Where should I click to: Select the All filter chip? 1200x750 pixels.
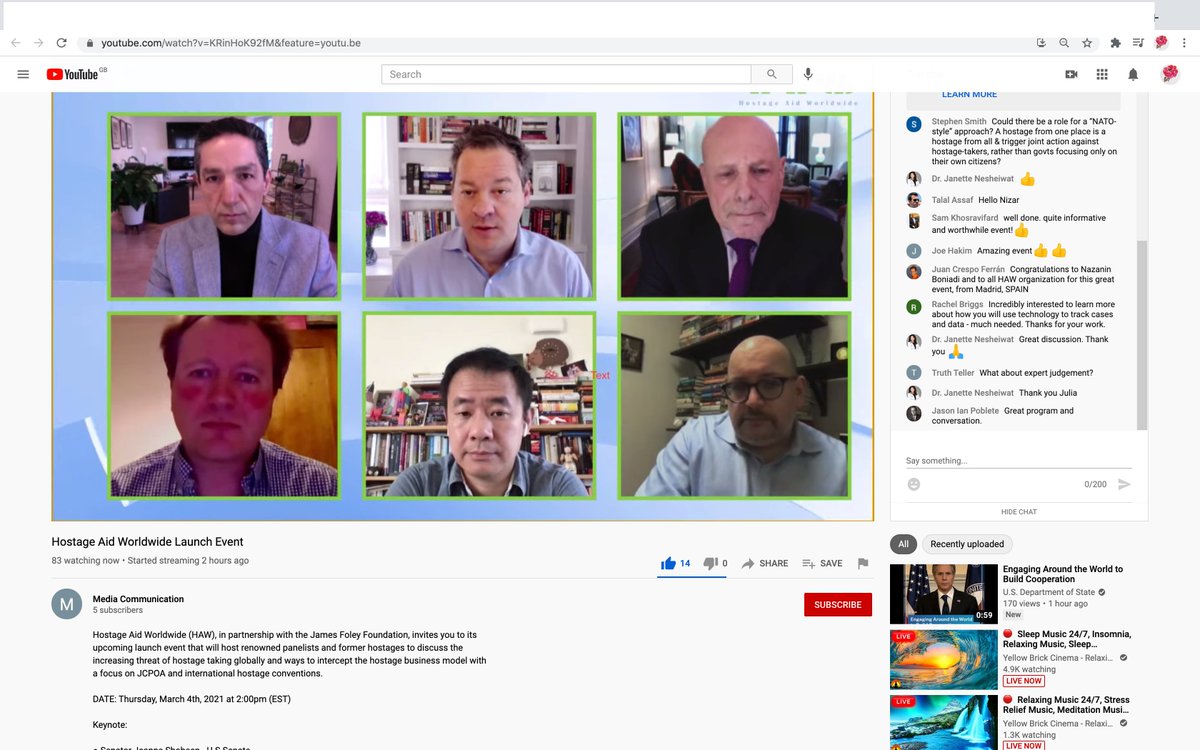pyautogui.click(x=903, y=544)
